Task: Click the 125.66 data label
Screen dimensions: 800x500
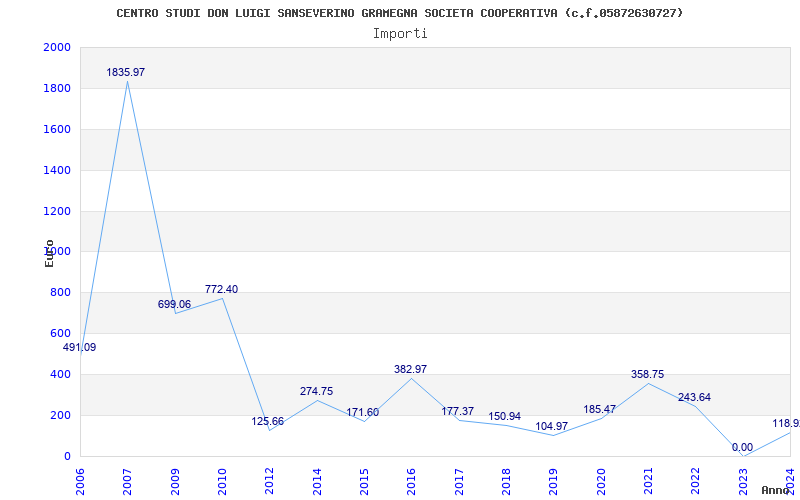Action: (267, 421)
